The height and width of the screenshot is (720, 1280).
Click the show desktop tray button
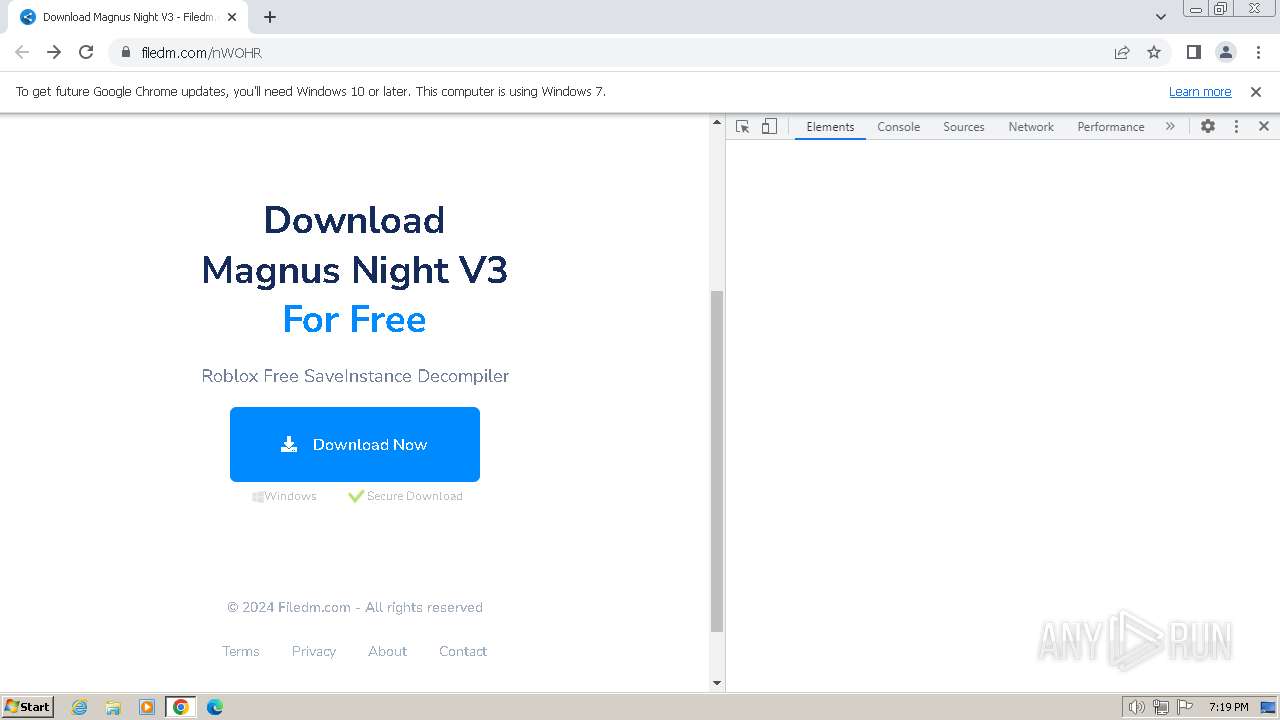[1269, 707]
